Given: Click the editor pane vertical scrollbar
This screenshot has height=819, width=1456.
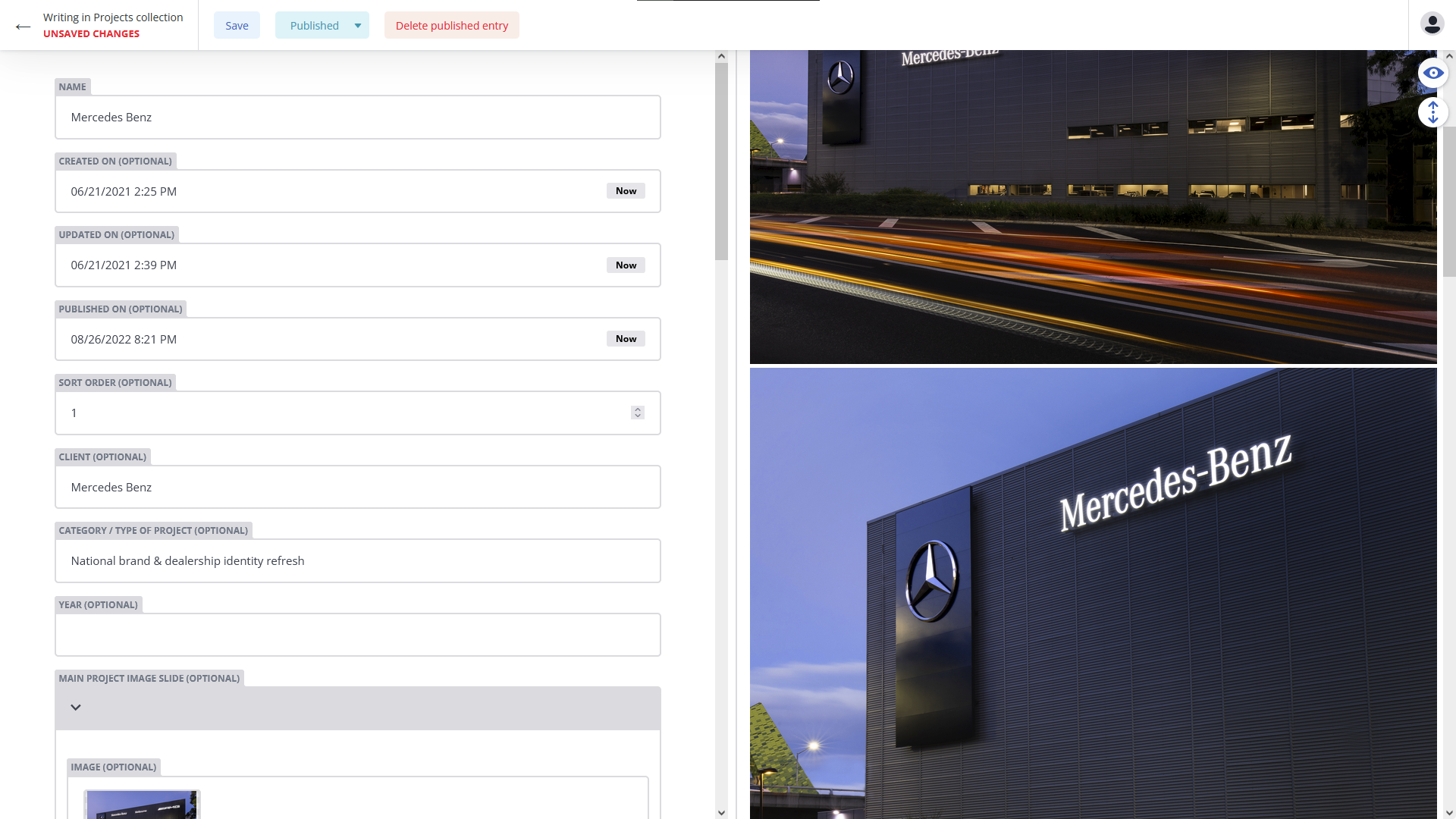Looking at the screenshot, I should pyautogui.click(x=721, y=161).
